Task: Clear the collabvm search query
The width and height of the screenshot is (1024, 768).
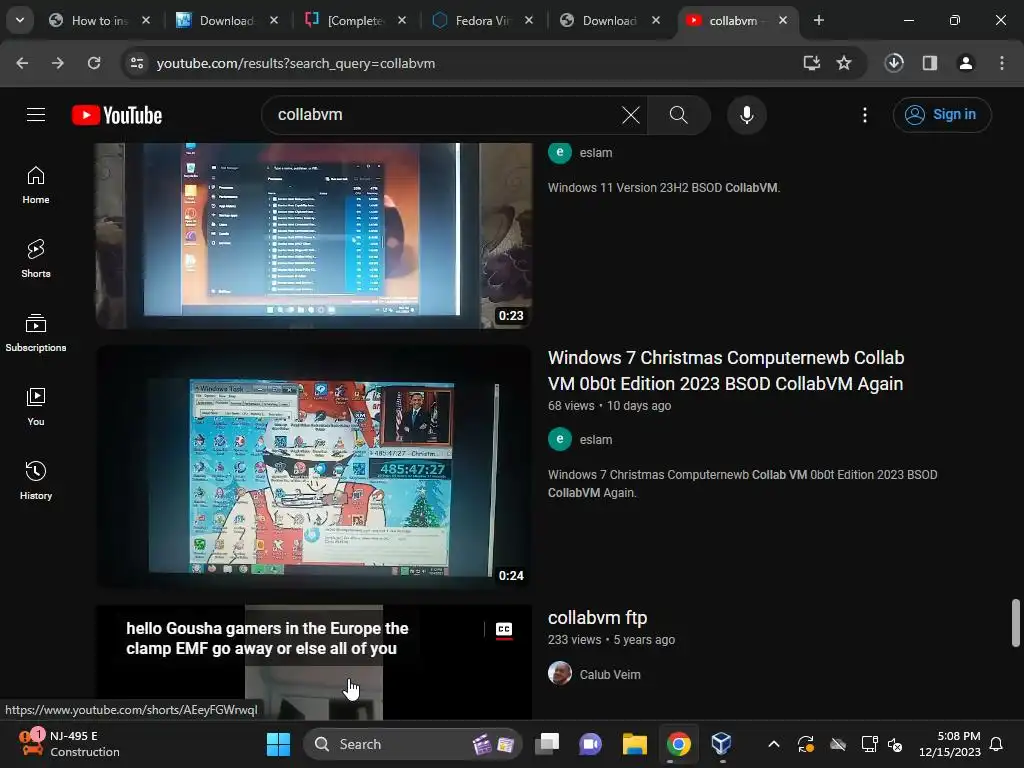Action: pos(630,115)
